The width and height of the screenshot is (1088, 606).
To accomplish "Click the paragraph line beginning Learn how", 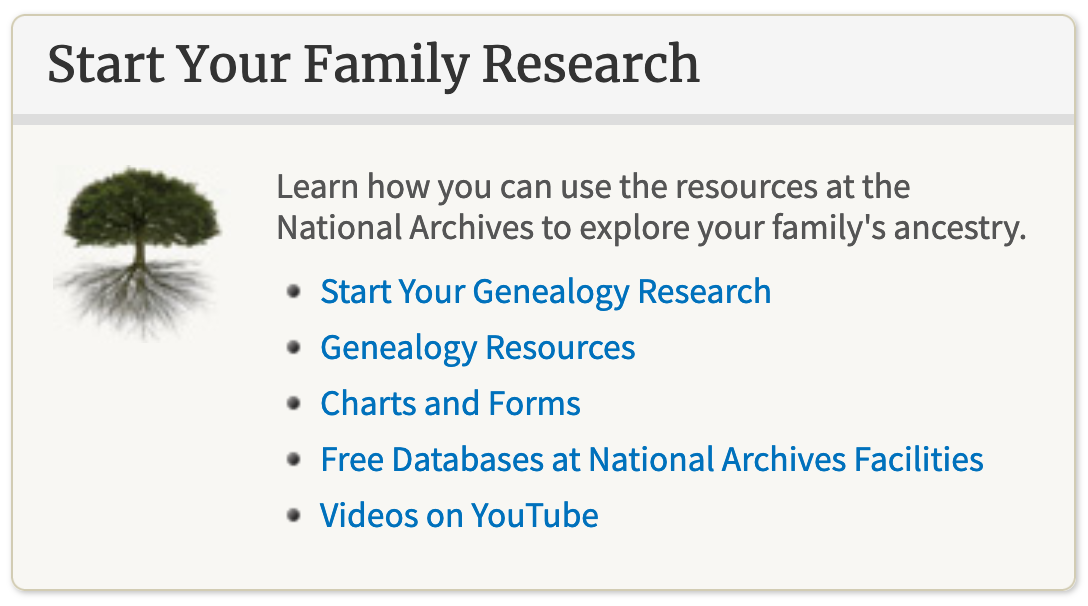I will click(x=593, y=187).
